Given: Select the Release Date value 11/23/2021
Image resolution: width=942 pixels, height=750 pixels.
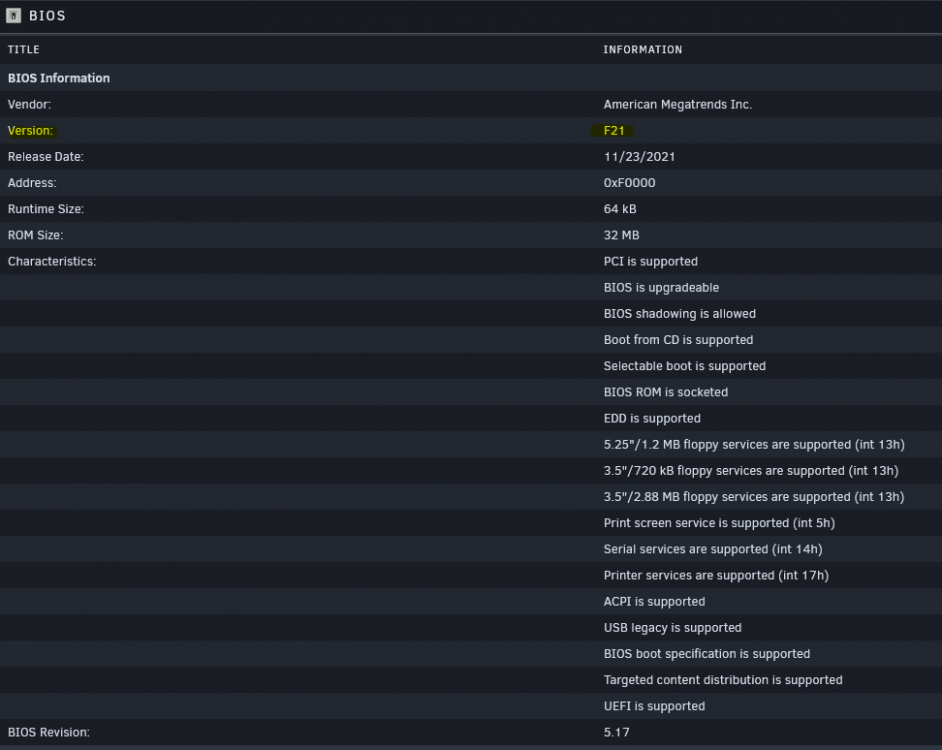Looking at the screenshot, I should click(639, 157).
